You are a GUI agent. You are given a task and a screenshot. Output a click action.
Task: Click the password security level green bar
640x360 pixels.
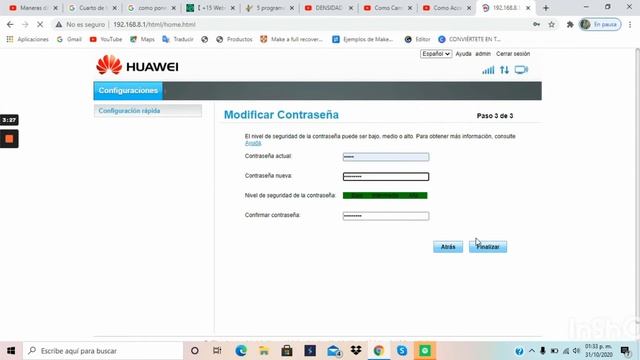click(x=385, y=196)
